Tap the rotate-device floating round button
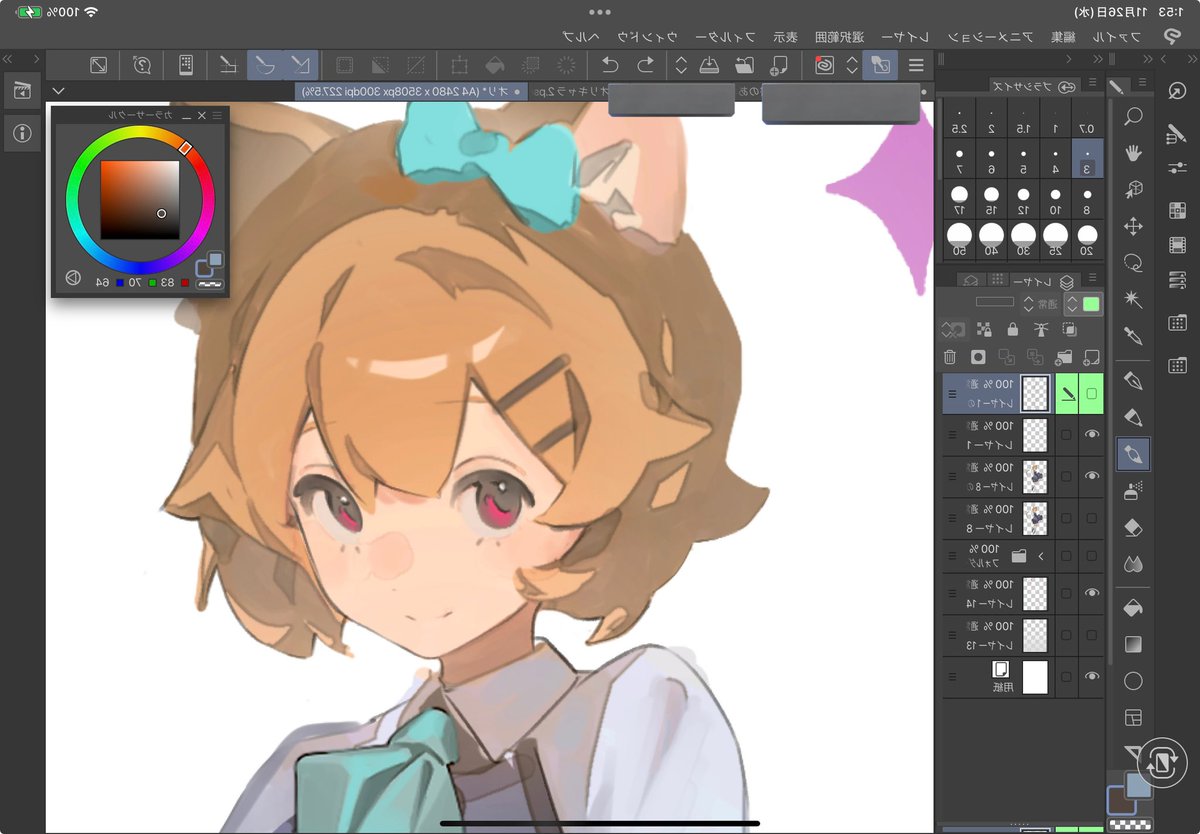Image resolution: width=1200 pixels, height=834 pixels. 1162,761
